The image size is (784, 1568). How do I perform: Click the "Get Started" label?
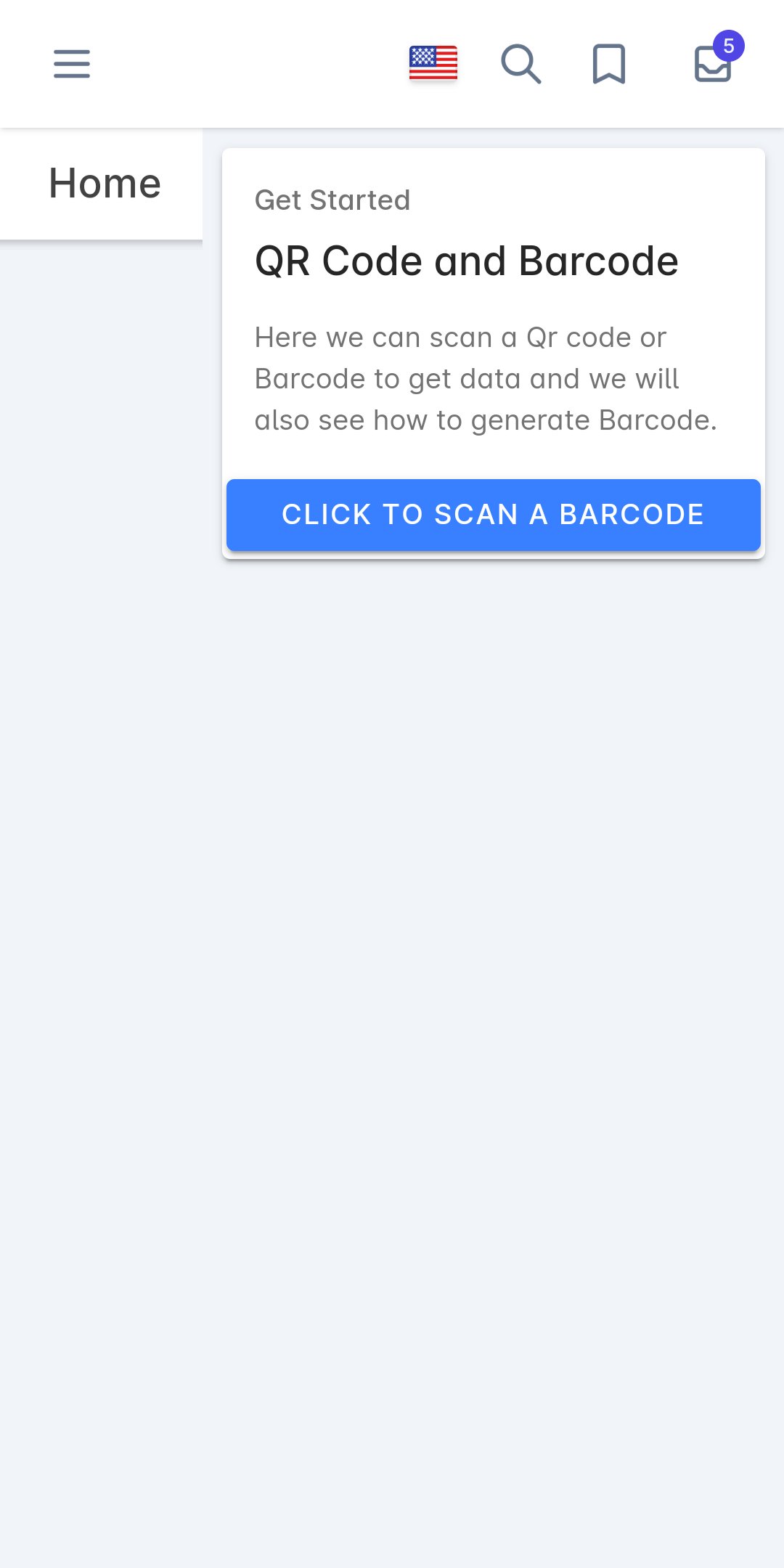pos(332,200)
